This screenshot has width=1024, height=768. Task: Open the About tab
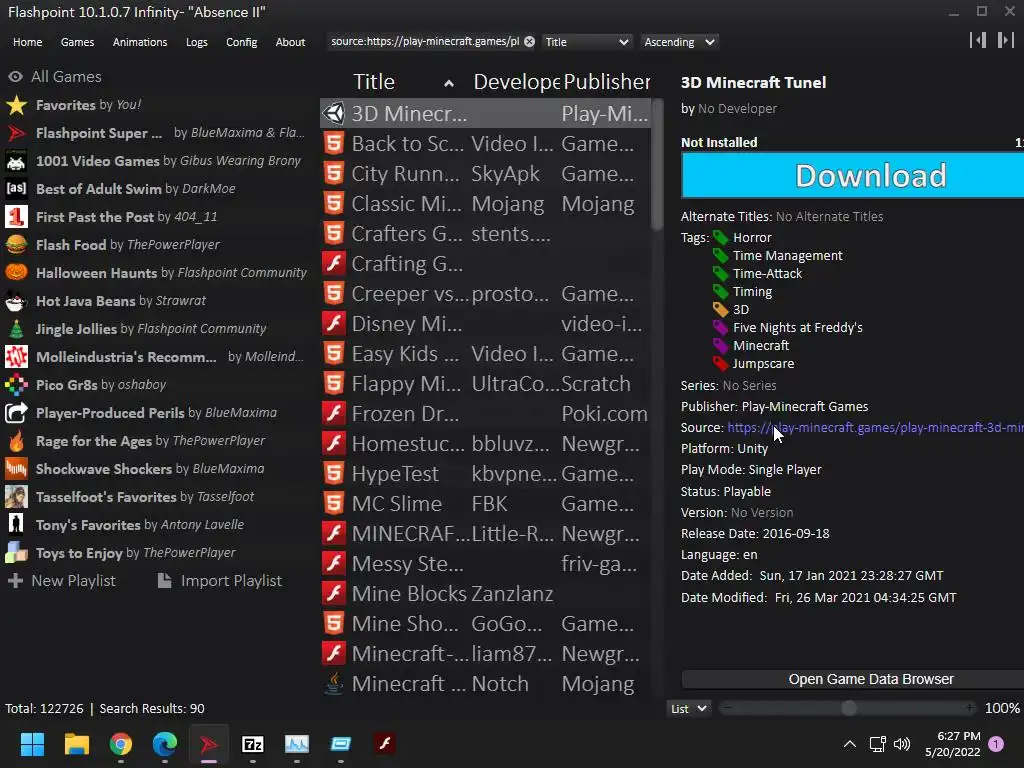[290, 42]
